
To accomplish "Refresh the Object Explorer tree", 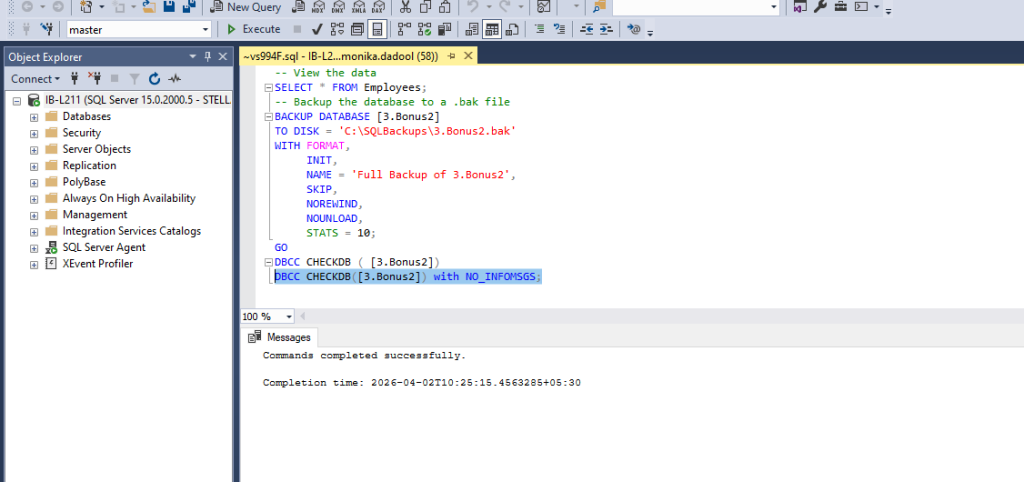I will tap(154, 79).
